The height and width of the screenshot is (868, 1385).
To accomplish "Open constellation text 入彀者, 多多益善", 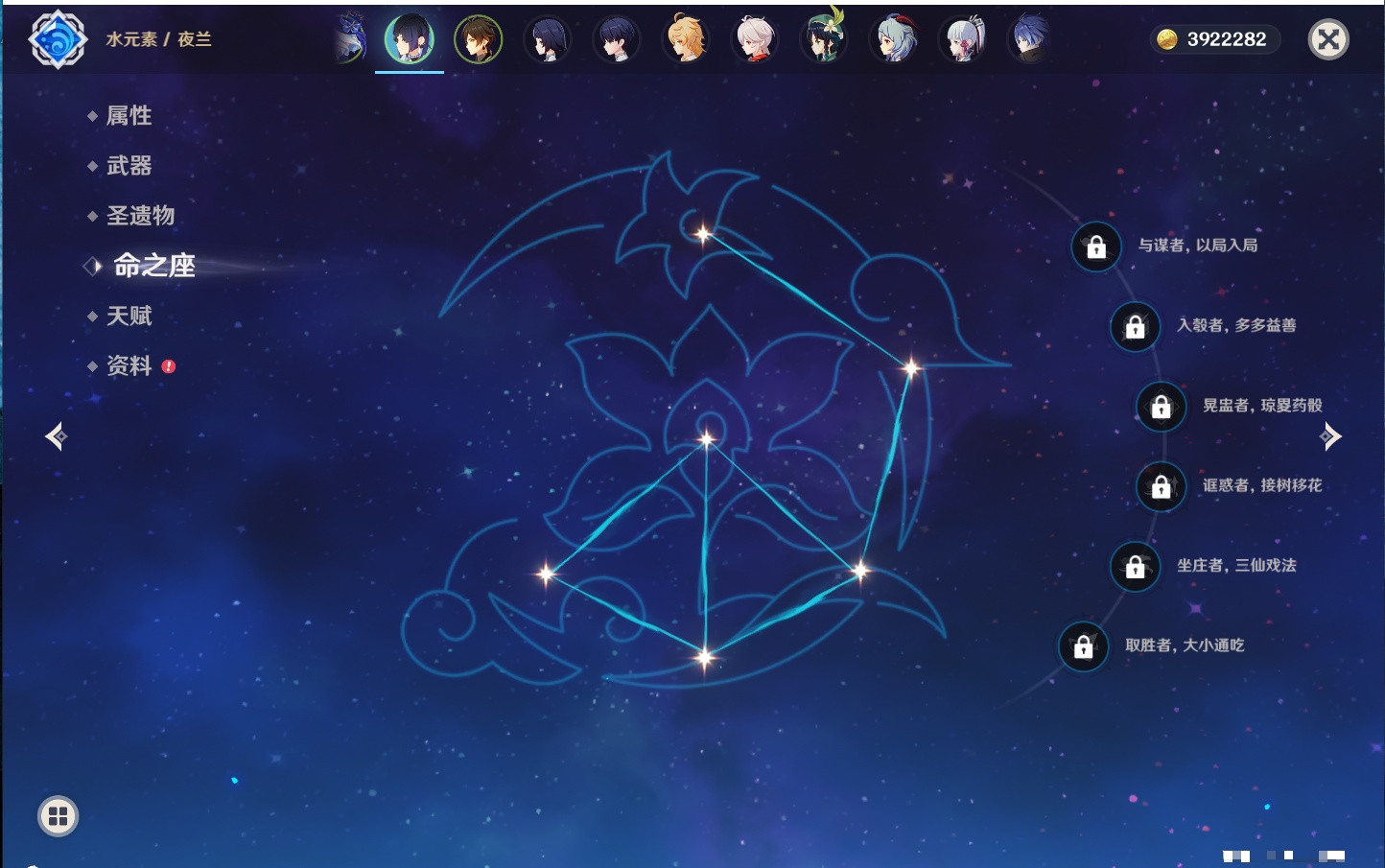I will (x=1236, y=325).
